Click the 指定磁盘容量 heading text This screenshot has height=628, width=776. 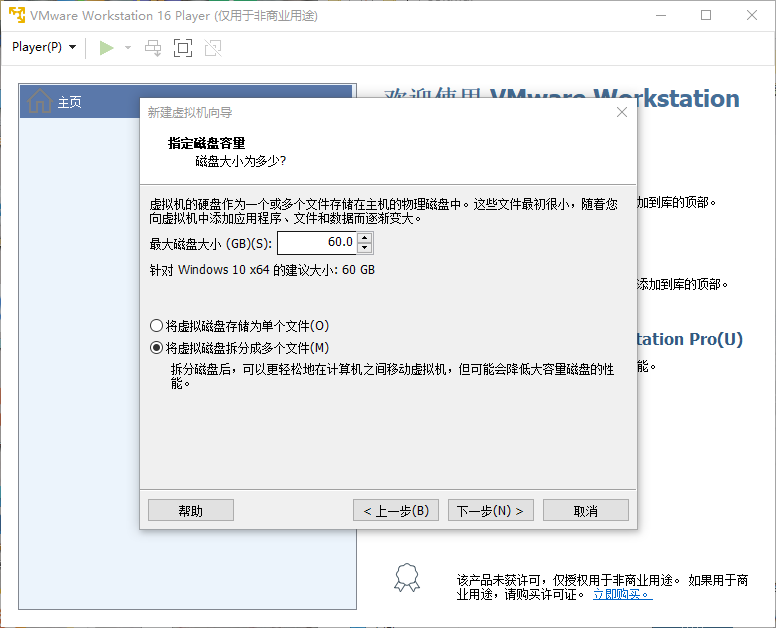[206, 144]
